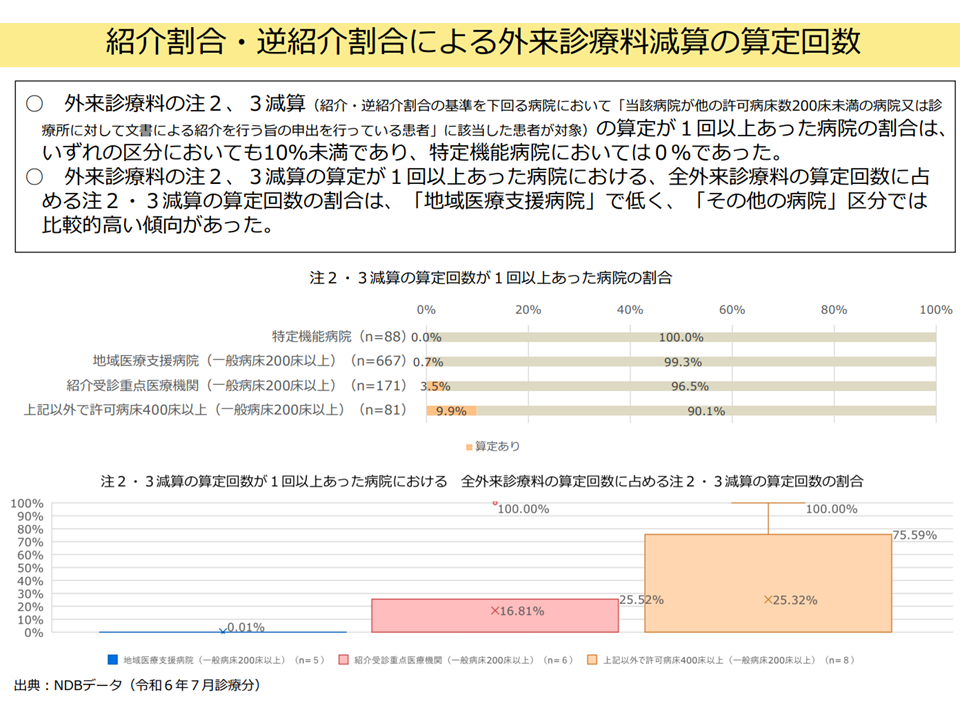Click the 90.1% bar label
The height and width of the screenshot is (720, 960).
click(706, 411)
